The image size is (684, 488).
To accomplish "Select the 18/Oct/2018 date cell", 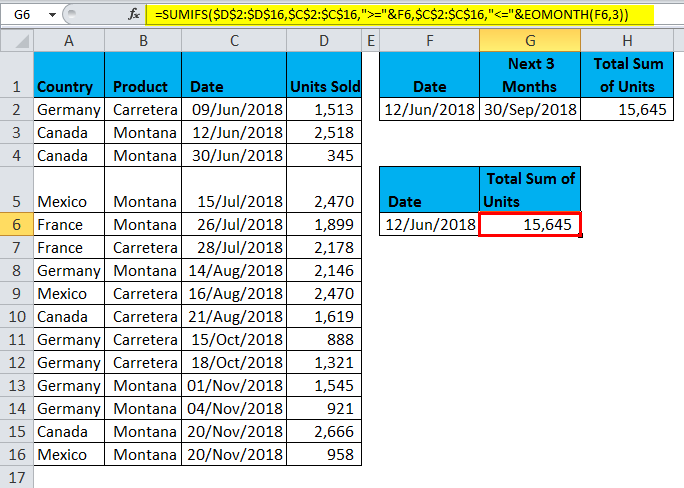I will (234, 362).
